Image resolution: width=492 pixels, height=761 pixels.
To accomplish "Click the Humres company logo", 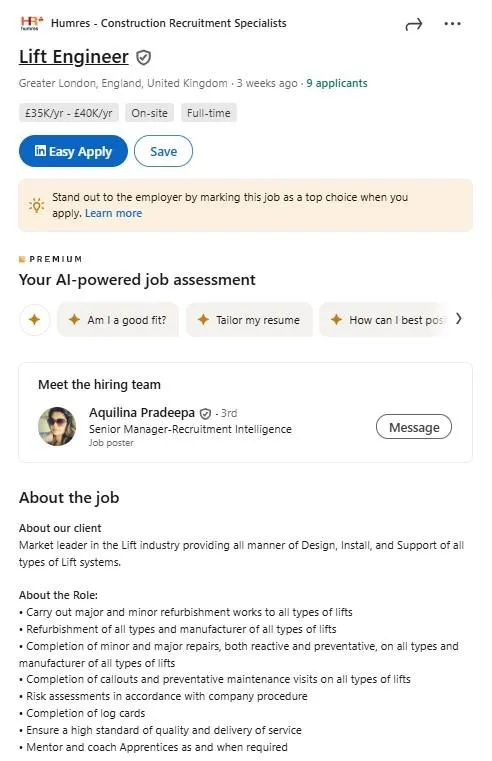I will pyautogui.click(x=32, y=23).
